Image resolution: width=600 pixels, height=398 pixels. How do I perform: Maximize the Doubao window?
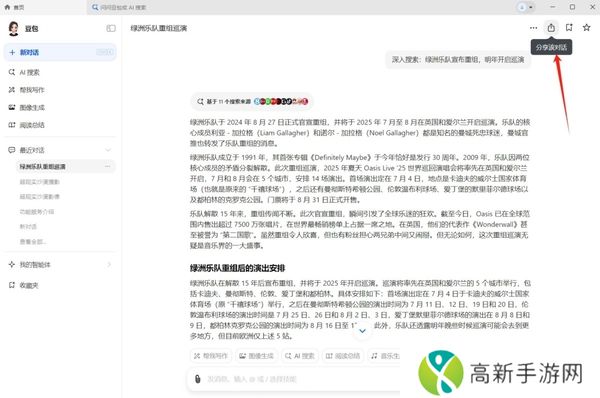click(572, 7)
